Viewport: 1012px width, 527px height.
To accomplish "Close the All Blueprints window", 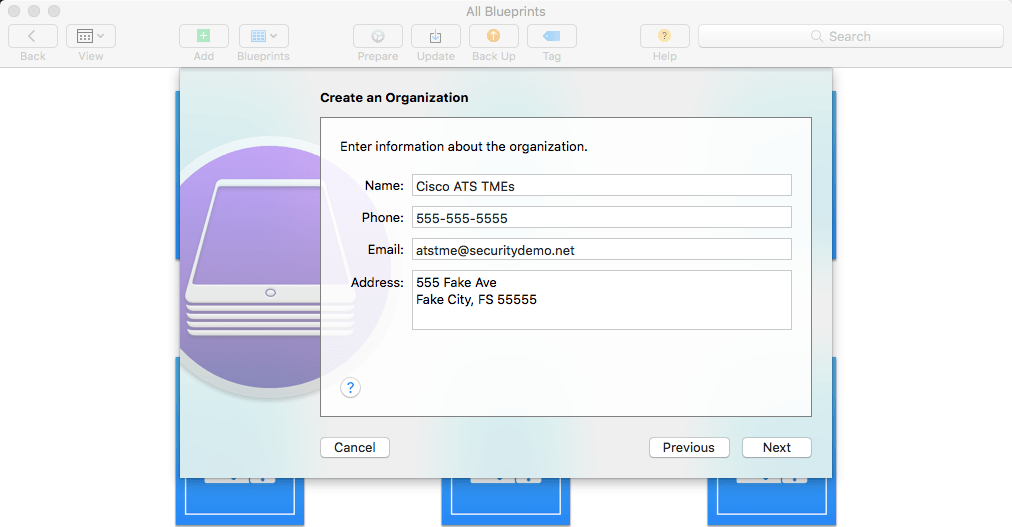I will [x=14, y=11].
